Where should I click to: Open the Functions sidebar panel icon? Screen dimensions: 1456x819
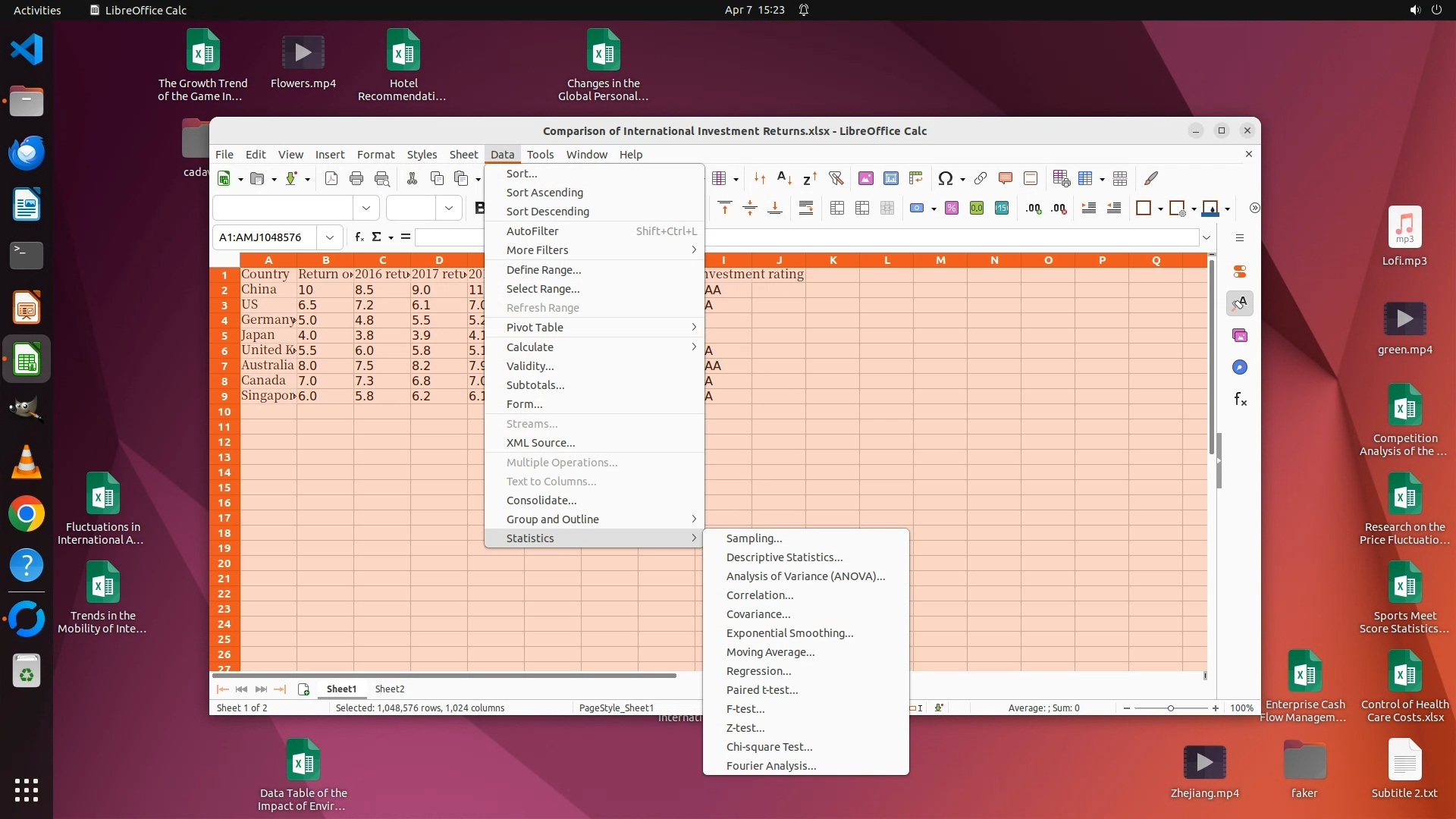[1241, 400]
